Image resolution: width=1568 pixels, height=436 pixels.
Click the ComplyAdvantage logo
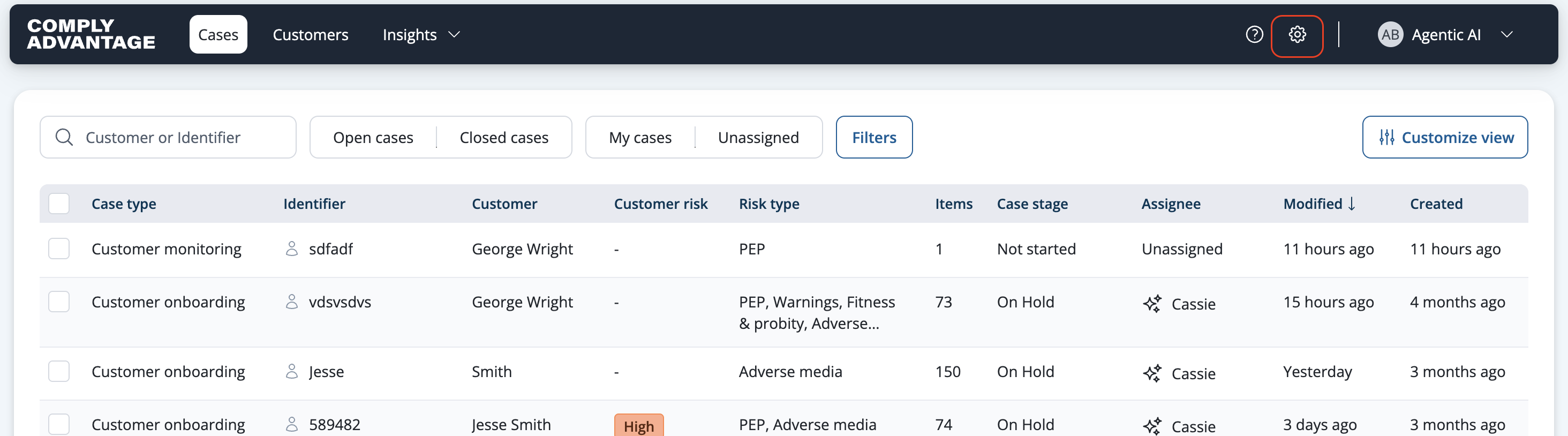coord(91,34)
